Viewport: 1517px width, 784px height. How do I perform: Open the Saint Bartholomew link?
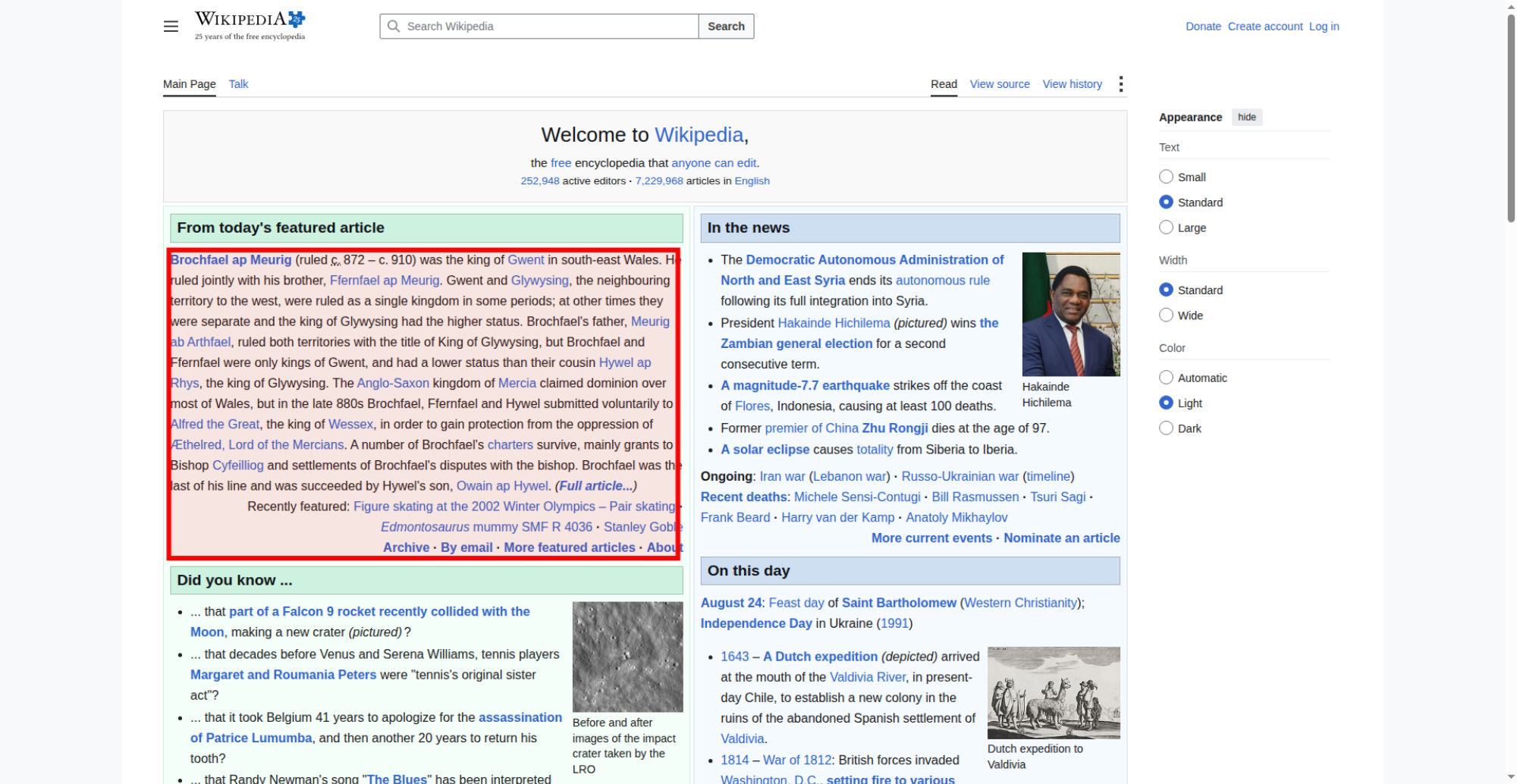899,603
